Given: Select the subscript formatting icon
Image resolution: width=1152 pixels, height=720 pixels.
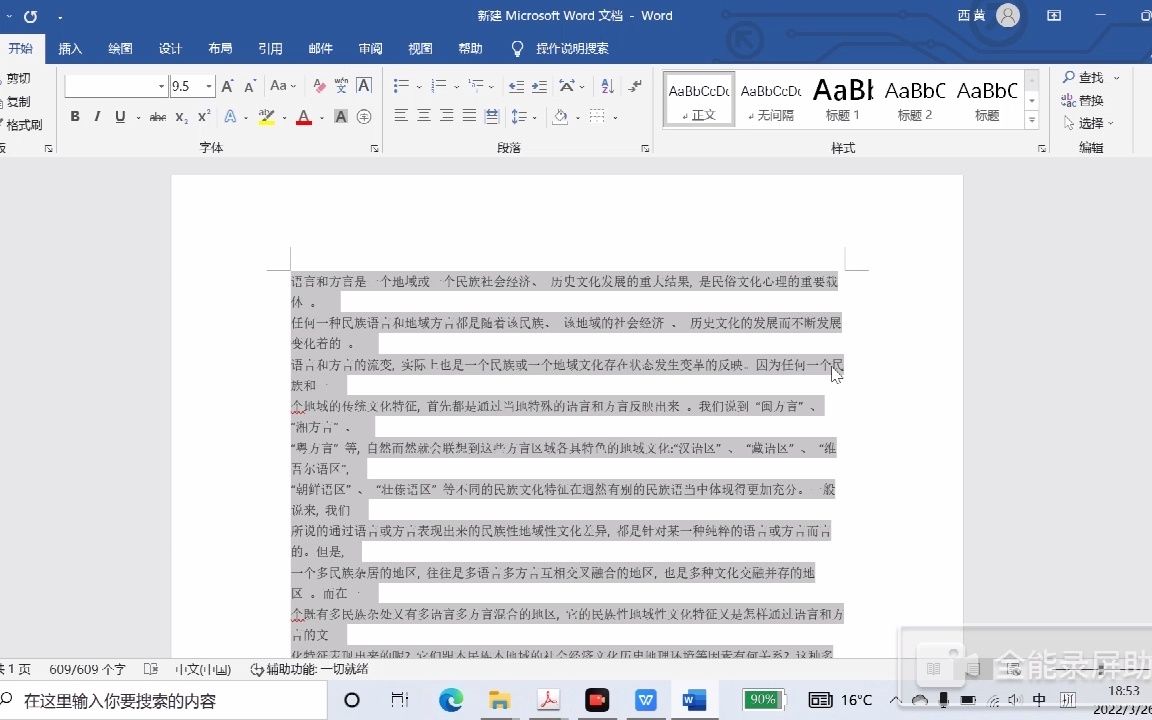Looking at the screenshot, I should [x=181, y=117].
